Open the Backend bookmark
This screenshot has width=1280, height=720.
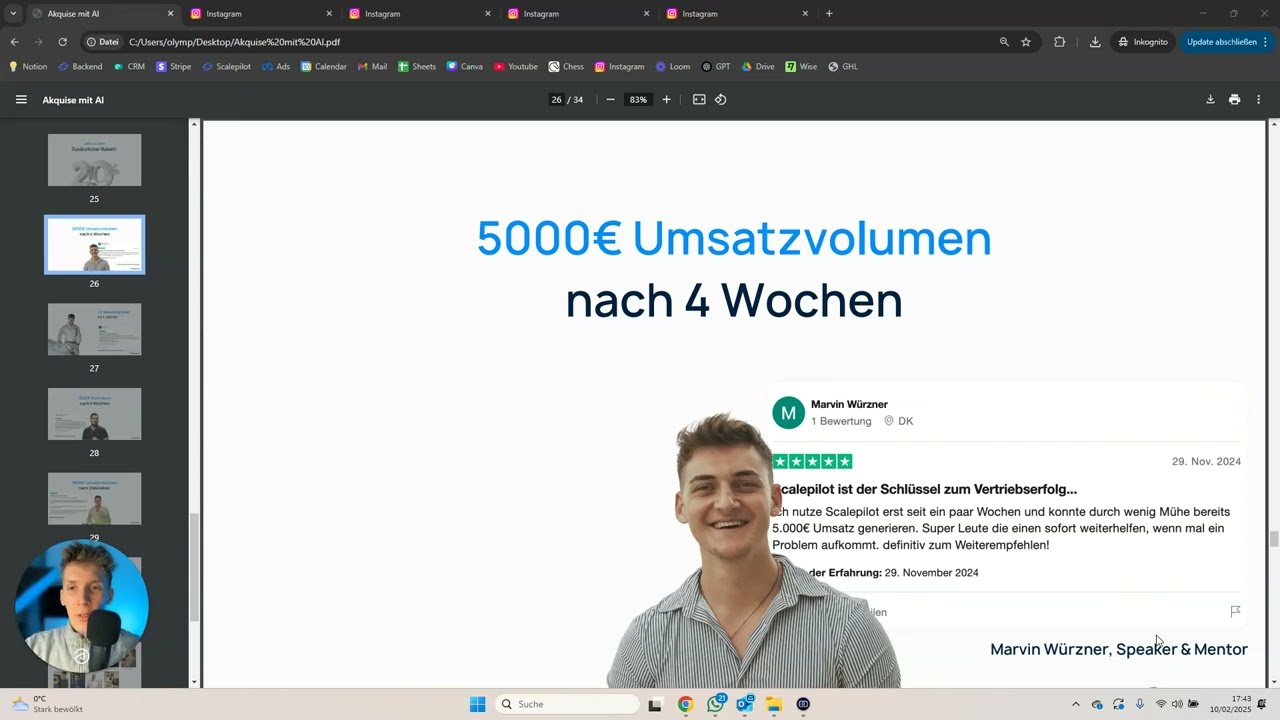[x=80, y=67]
